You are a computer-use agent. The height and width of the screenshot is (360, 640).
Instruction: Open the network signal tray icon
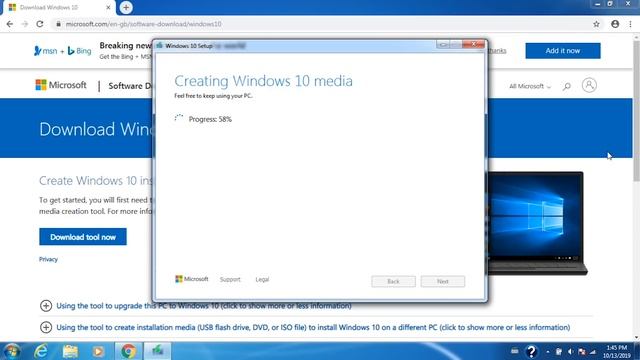(593, 352)
